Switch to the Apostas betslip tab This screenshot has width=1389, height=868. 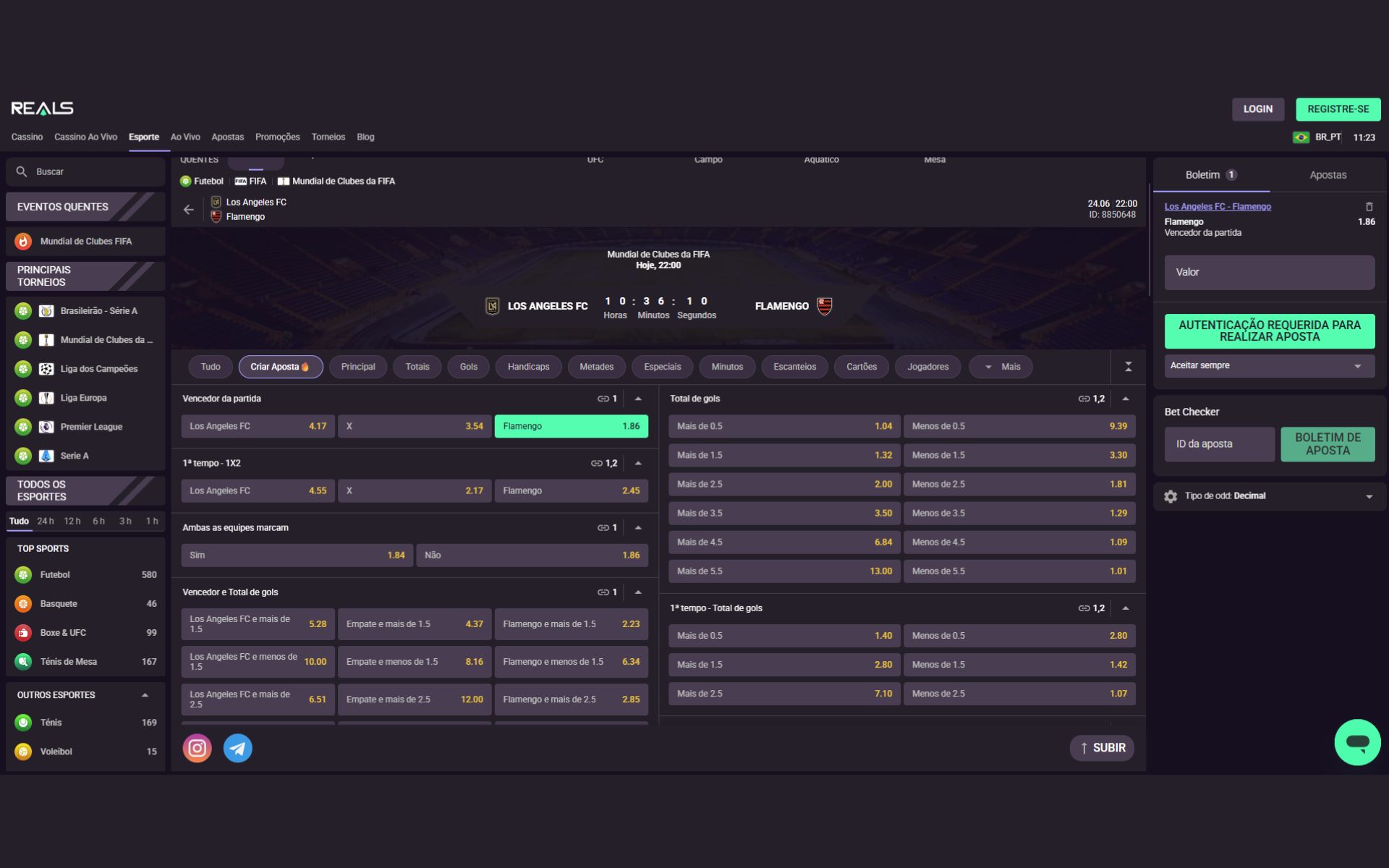(x=1328, y=175)
